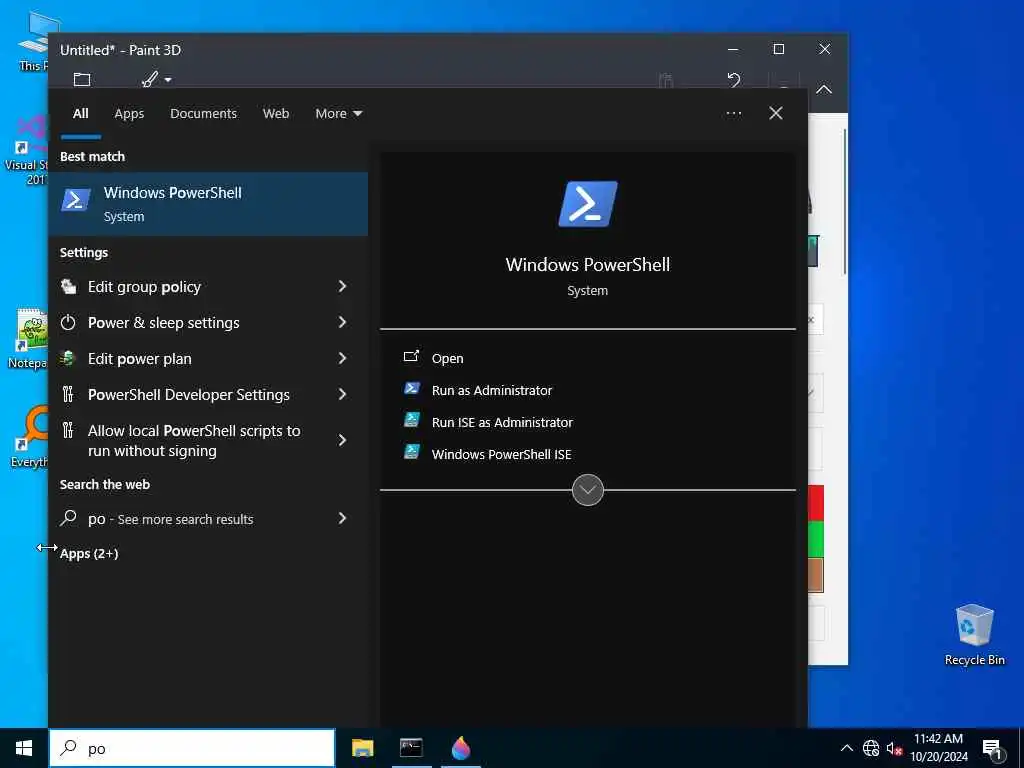The height and width of the screenshot is (768, 1024).
Task: Click Paste icon in Paint 3D toolbar
Action: (665, 80)
